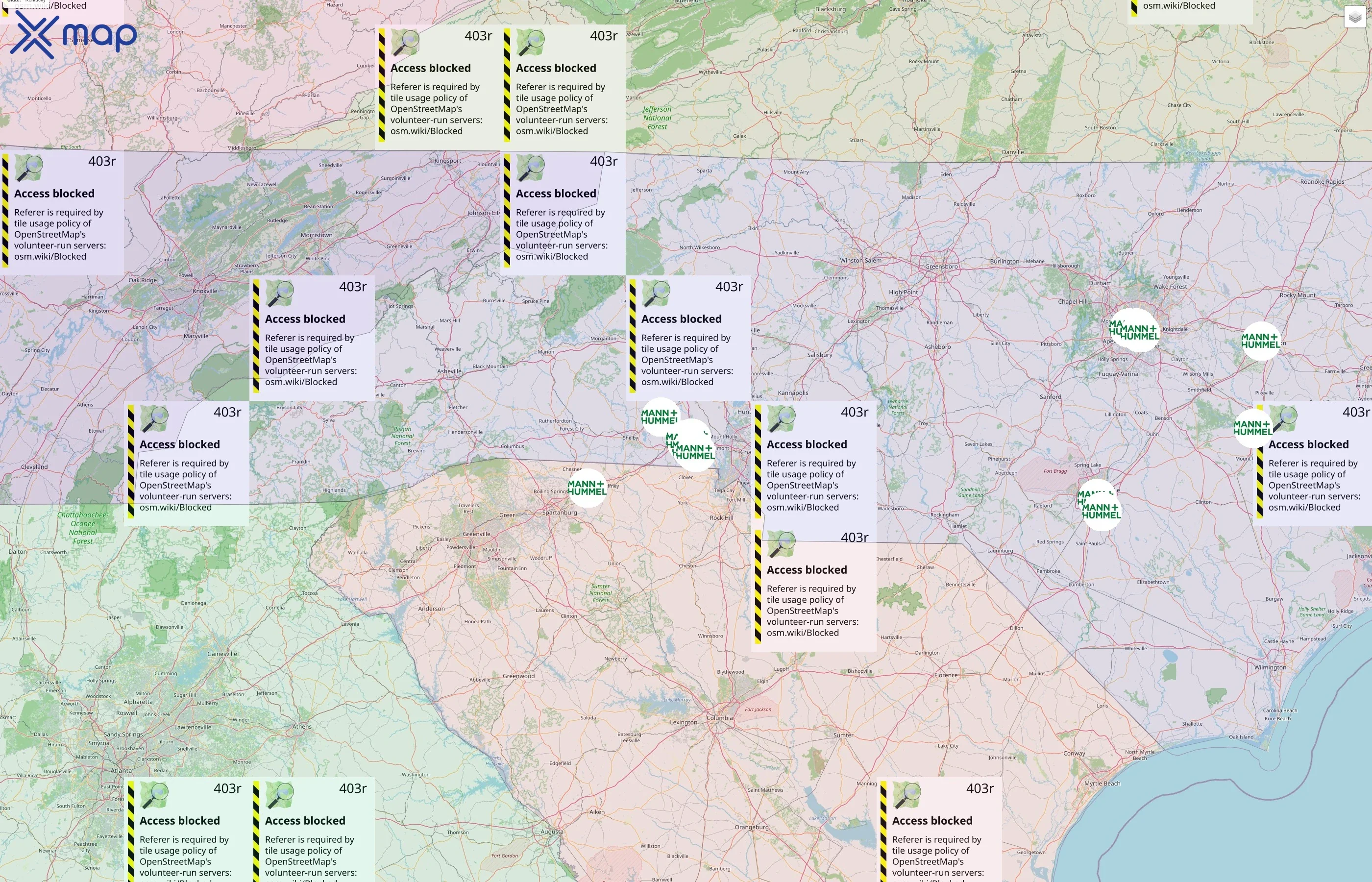The width and height of the screenshot is (1372, 882).
Task: Click the Dalton city label
Action: click(x=17, y=552)
